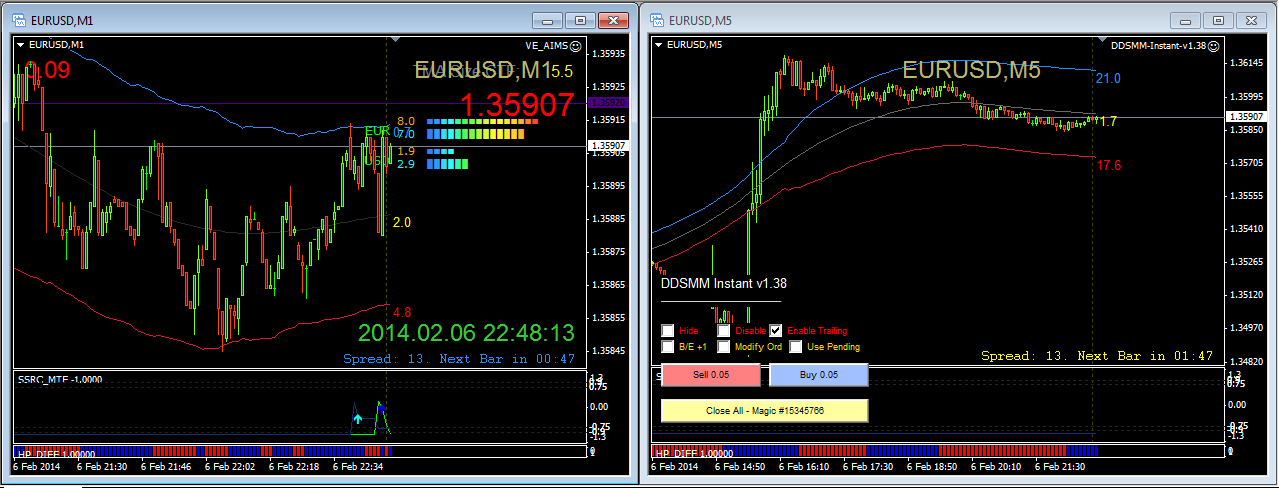Click the 1.36145 price axis label in M5 chart
1279x488 pixels.
coord(1247,63)
